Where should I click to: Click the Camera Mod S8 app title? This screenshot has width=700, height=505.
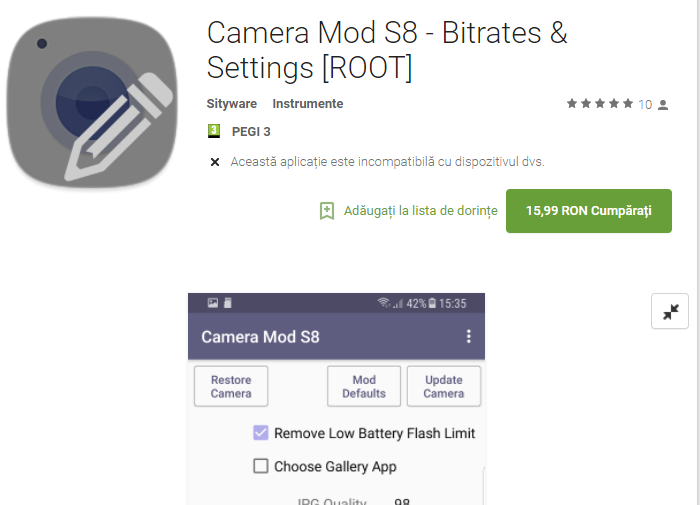tap(387, 50)
